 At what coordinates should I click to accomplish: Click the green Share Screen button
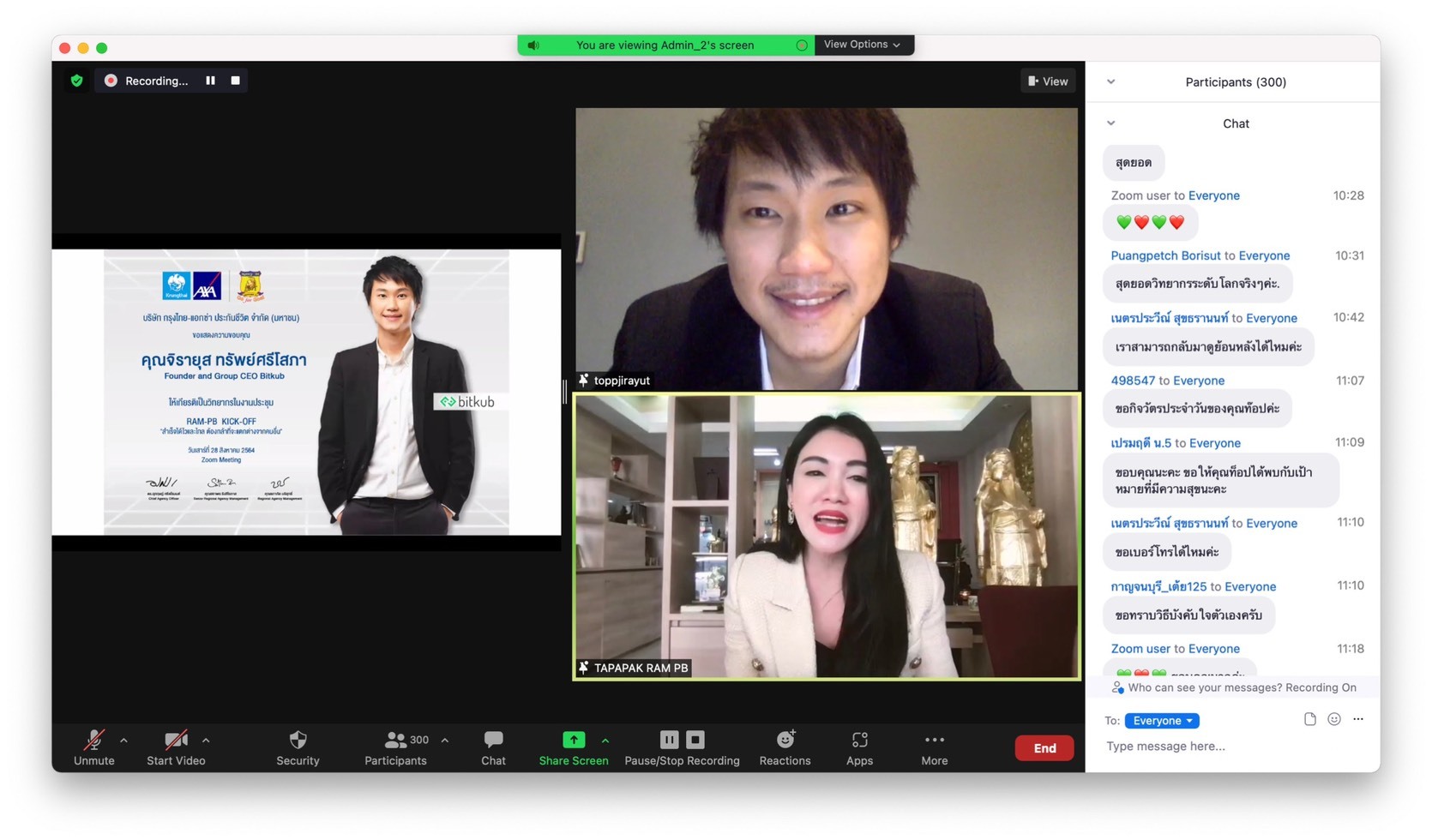[574, 747]
